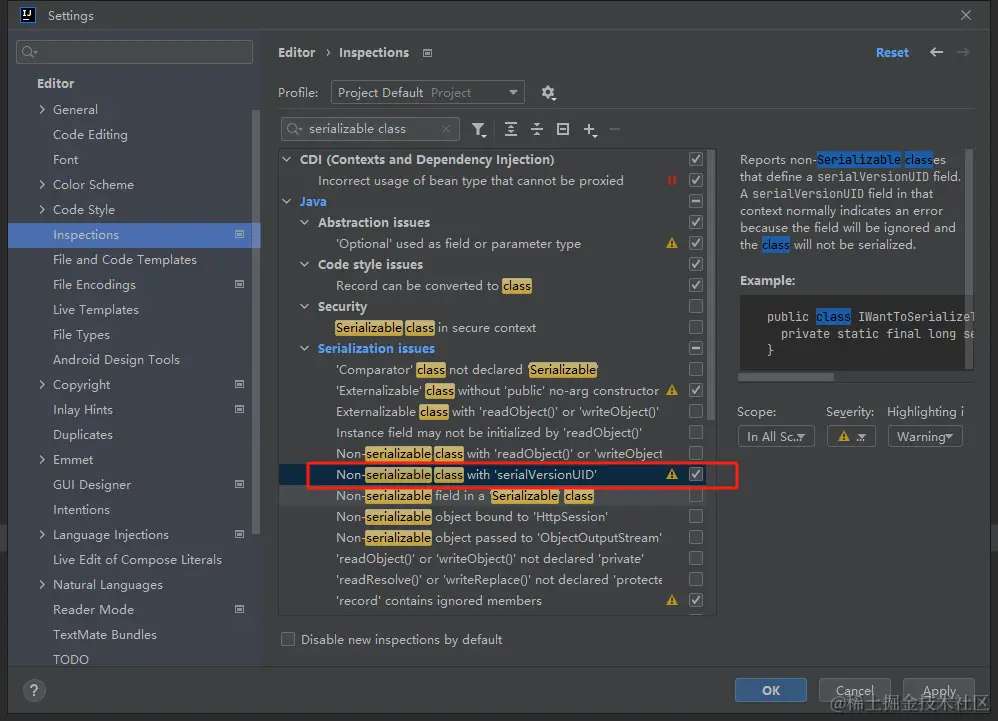Screen dimensions: 998x721
Task: Open the Warning highlighting dropdown
Action: pyautogui.click(x=925, y=437)
